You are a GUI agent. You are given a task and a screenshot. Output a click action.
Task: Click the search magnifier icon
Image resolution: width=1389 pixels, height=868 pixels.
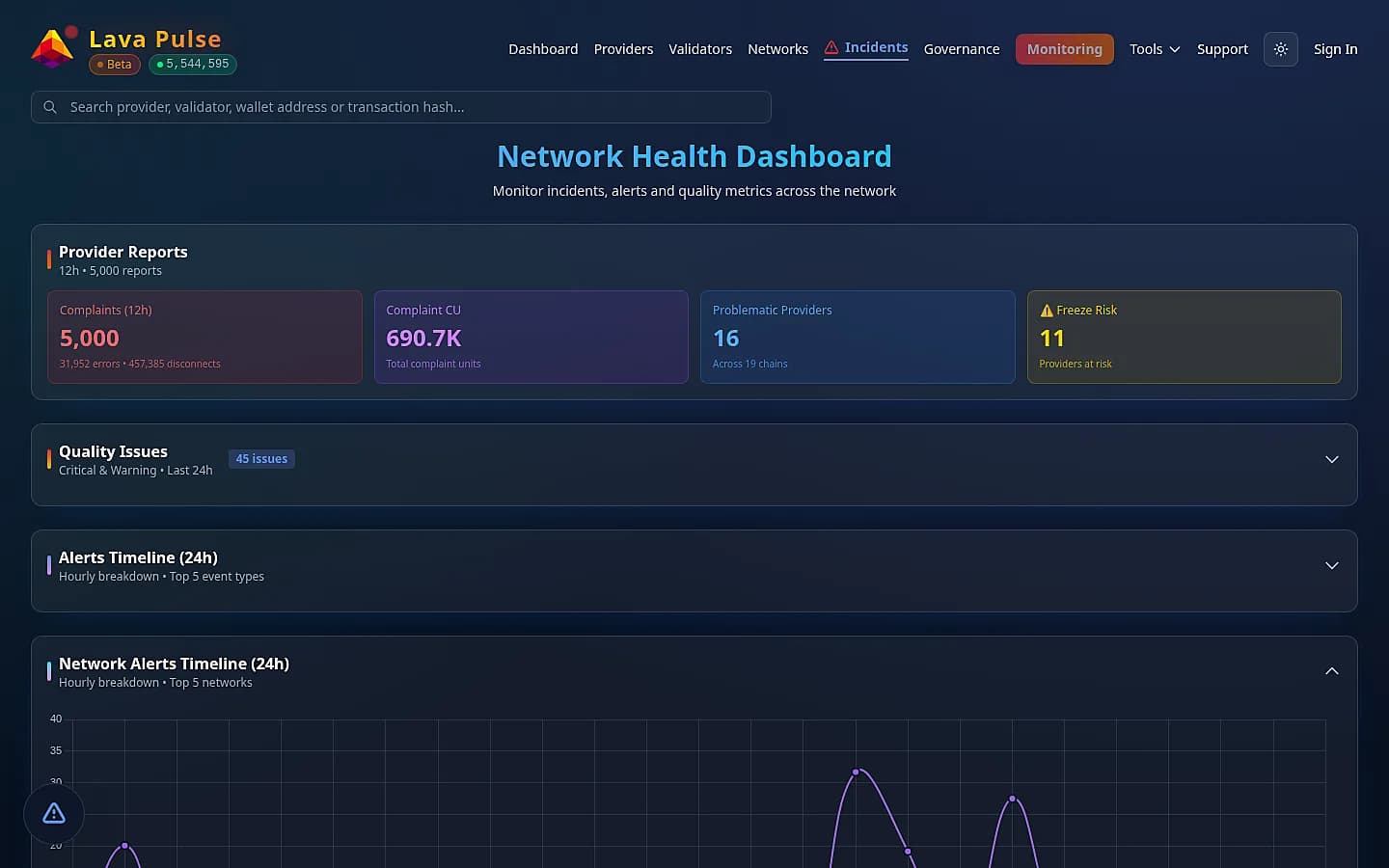tap(50, 107)
